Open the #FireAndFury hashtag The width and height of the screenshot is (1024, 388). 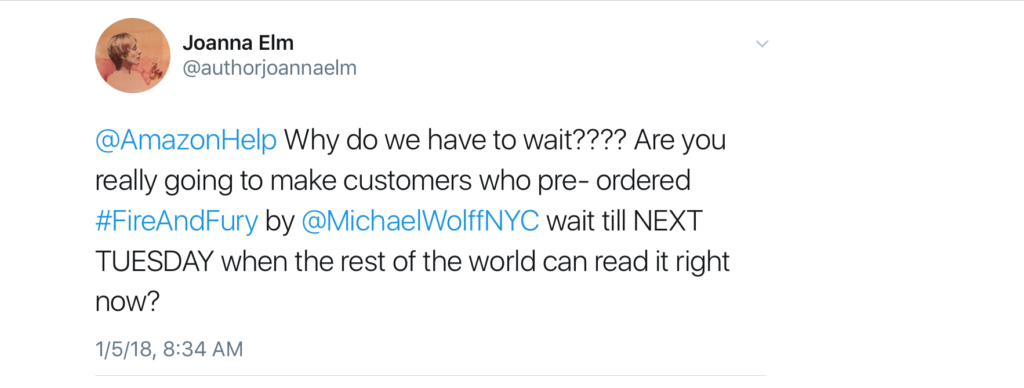pos(177,222)
